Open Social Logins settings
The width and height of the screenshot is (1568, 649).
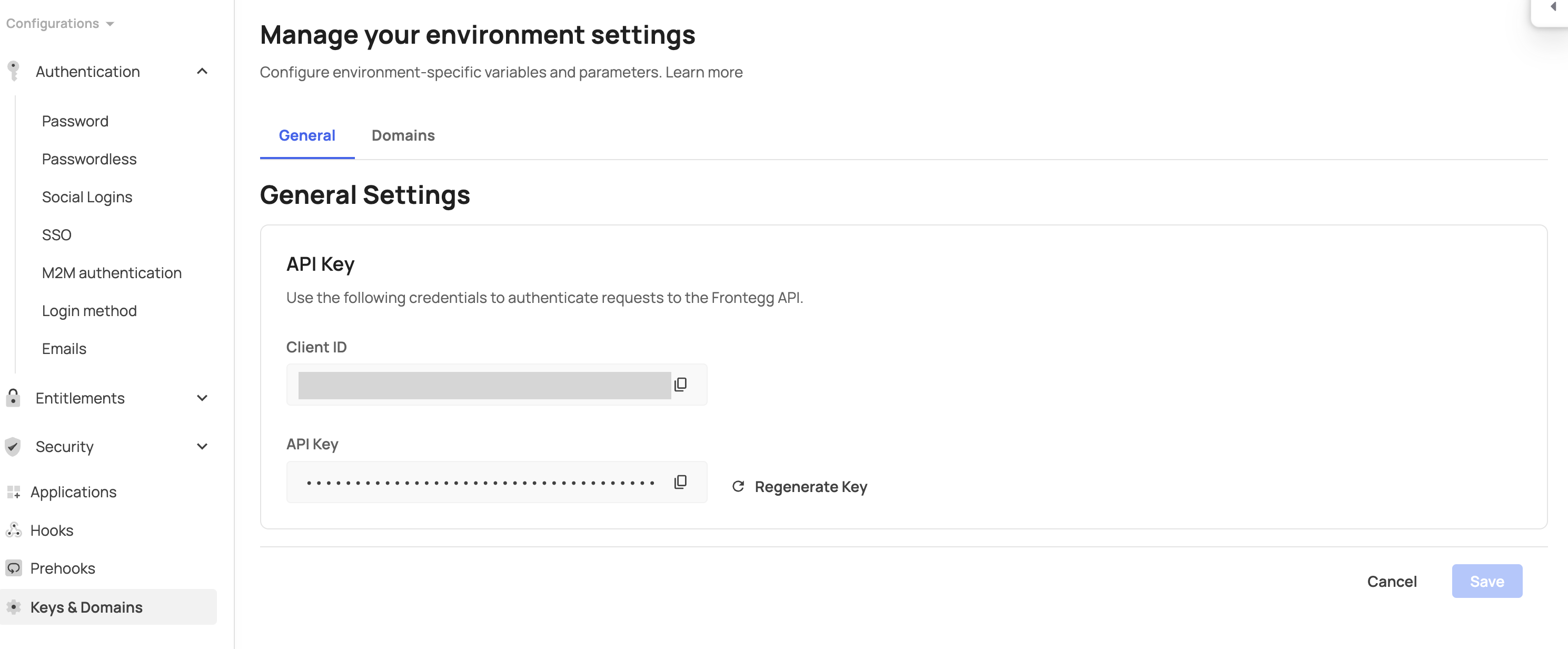(x=87, y=196)
